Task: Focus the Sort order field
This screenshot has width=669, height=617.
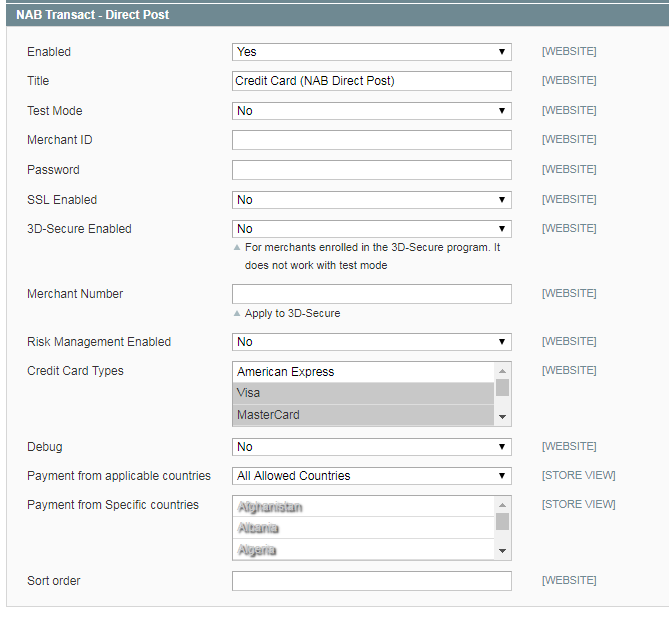Action: (371, 581)
